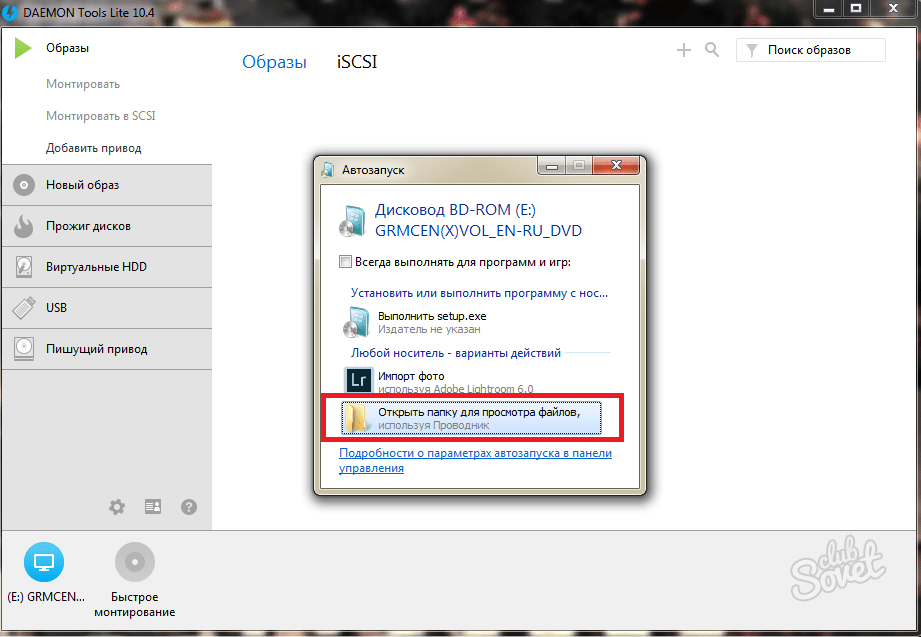Maximize the DAEMON Tools window

(x=856, y=8)
